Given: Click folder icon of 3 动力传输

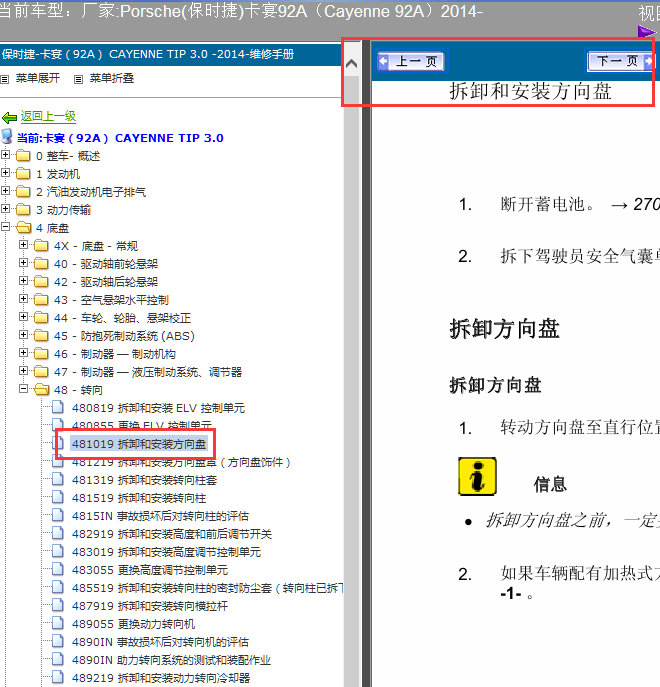Looking at the screenshot, I should point(23,209).
